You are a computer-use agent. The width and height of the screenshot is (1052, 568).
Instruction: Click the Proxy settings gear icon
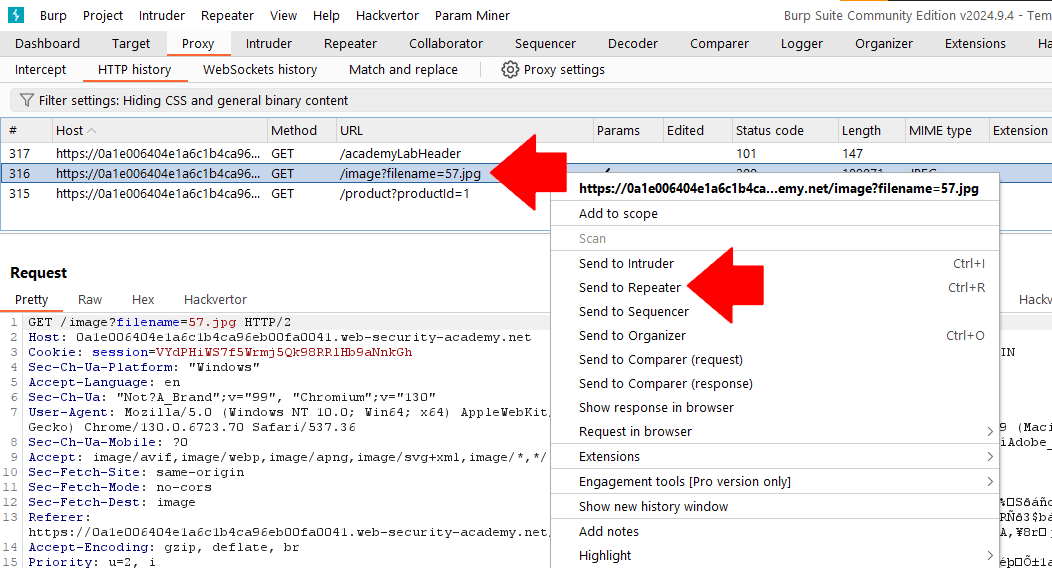click(510, 70)
